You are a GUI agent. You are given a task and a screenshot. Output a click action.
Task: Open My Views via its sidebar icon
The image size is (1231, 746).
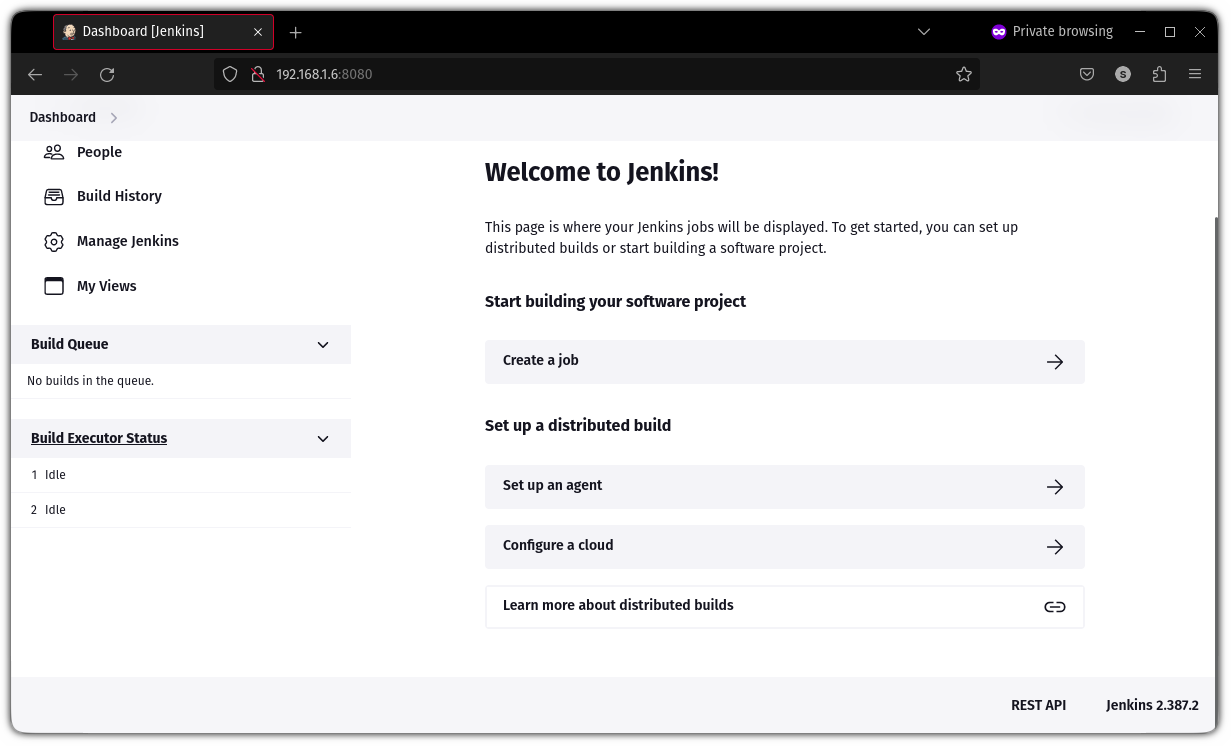[x=53, y=286]
